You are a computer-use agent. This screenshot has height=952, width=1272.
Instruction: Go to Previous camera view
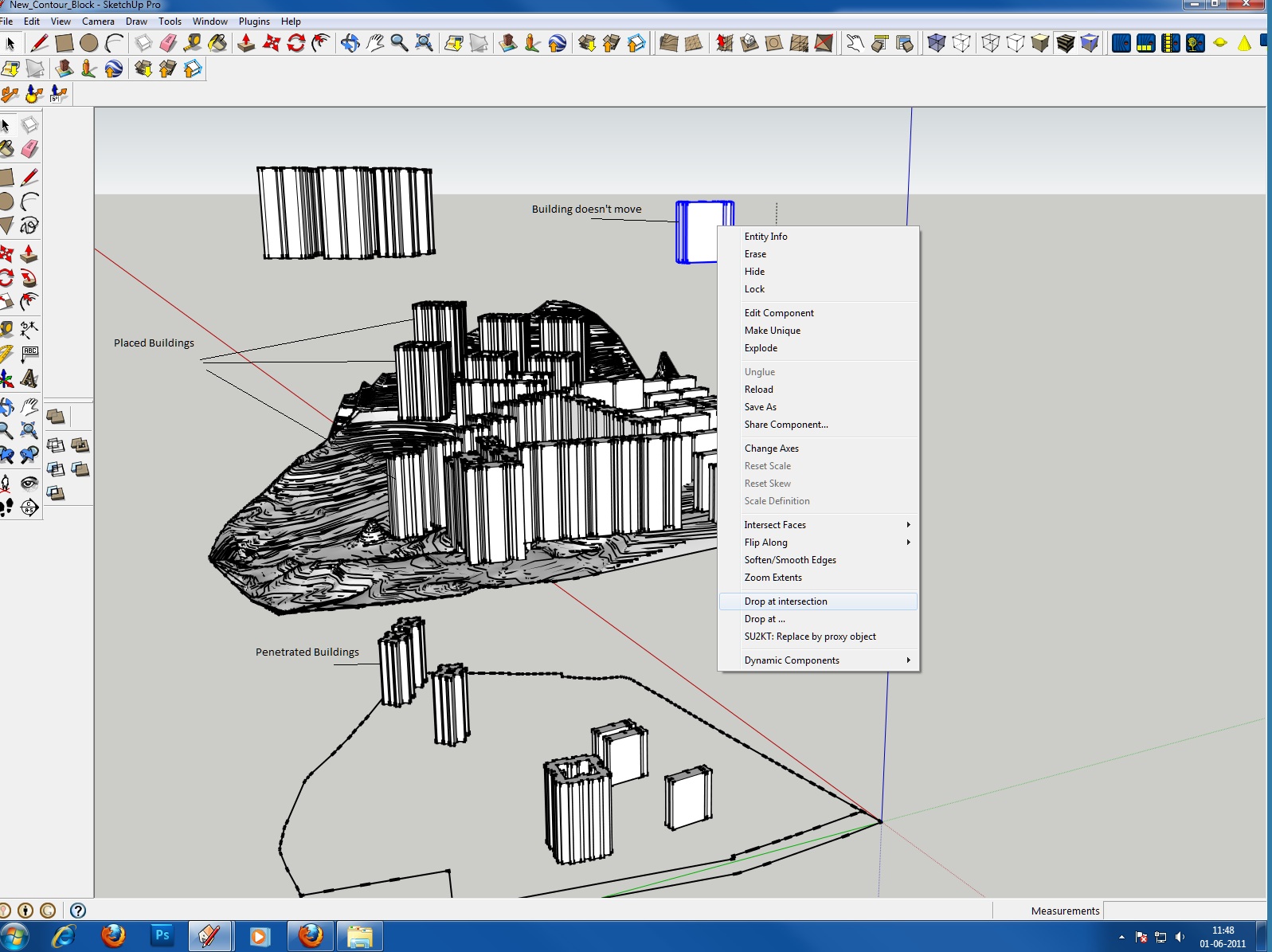6,455
